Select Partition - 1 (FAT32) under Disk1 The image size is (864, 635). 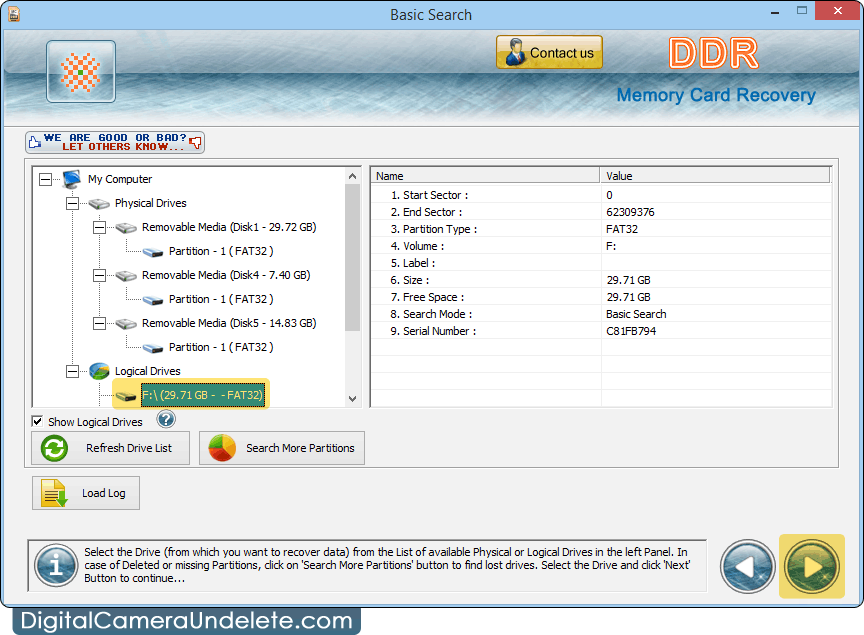[x=221, y=251]
